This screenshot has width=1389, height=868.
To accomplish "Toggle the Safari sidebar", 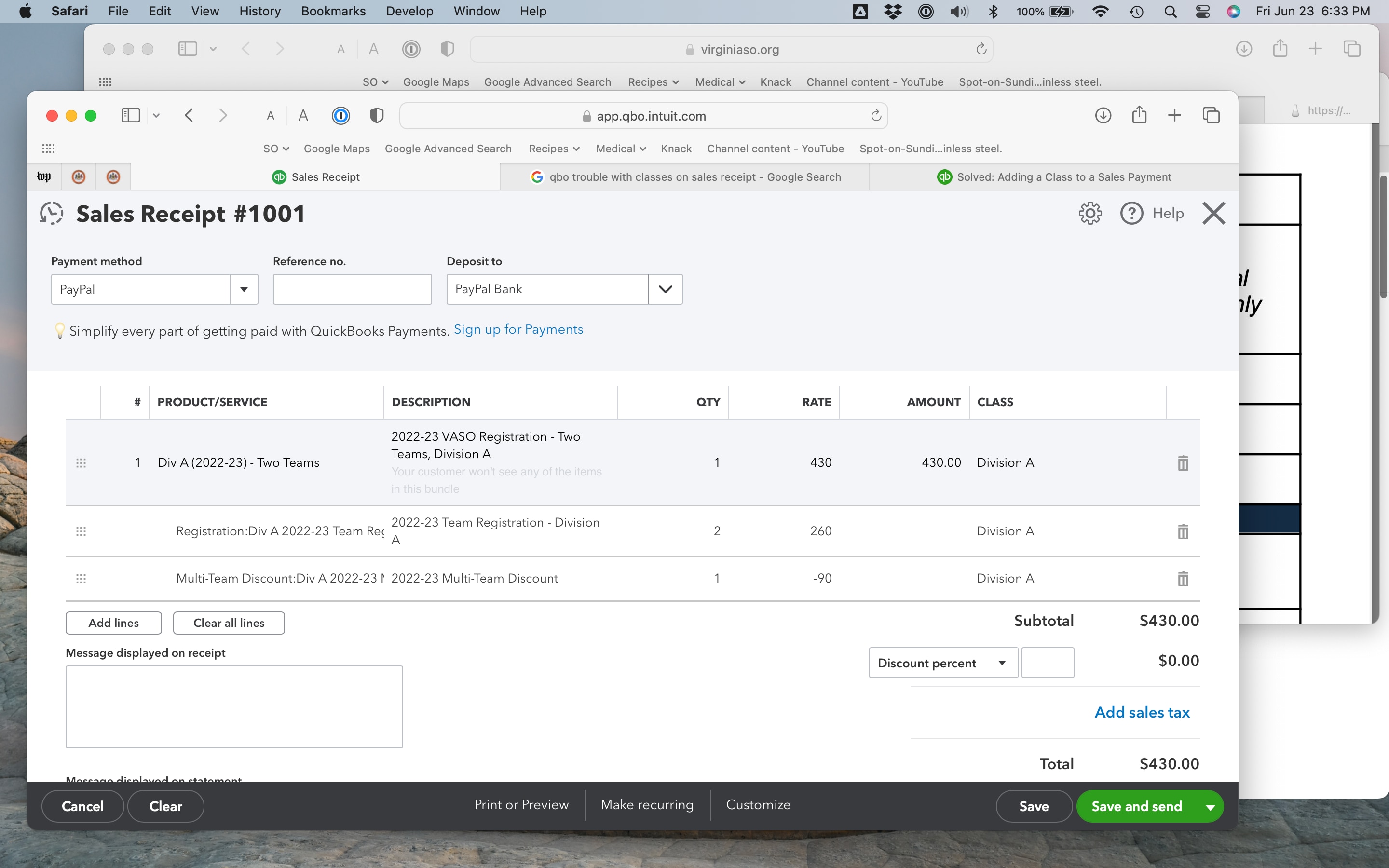I will [x=130, y=115].
